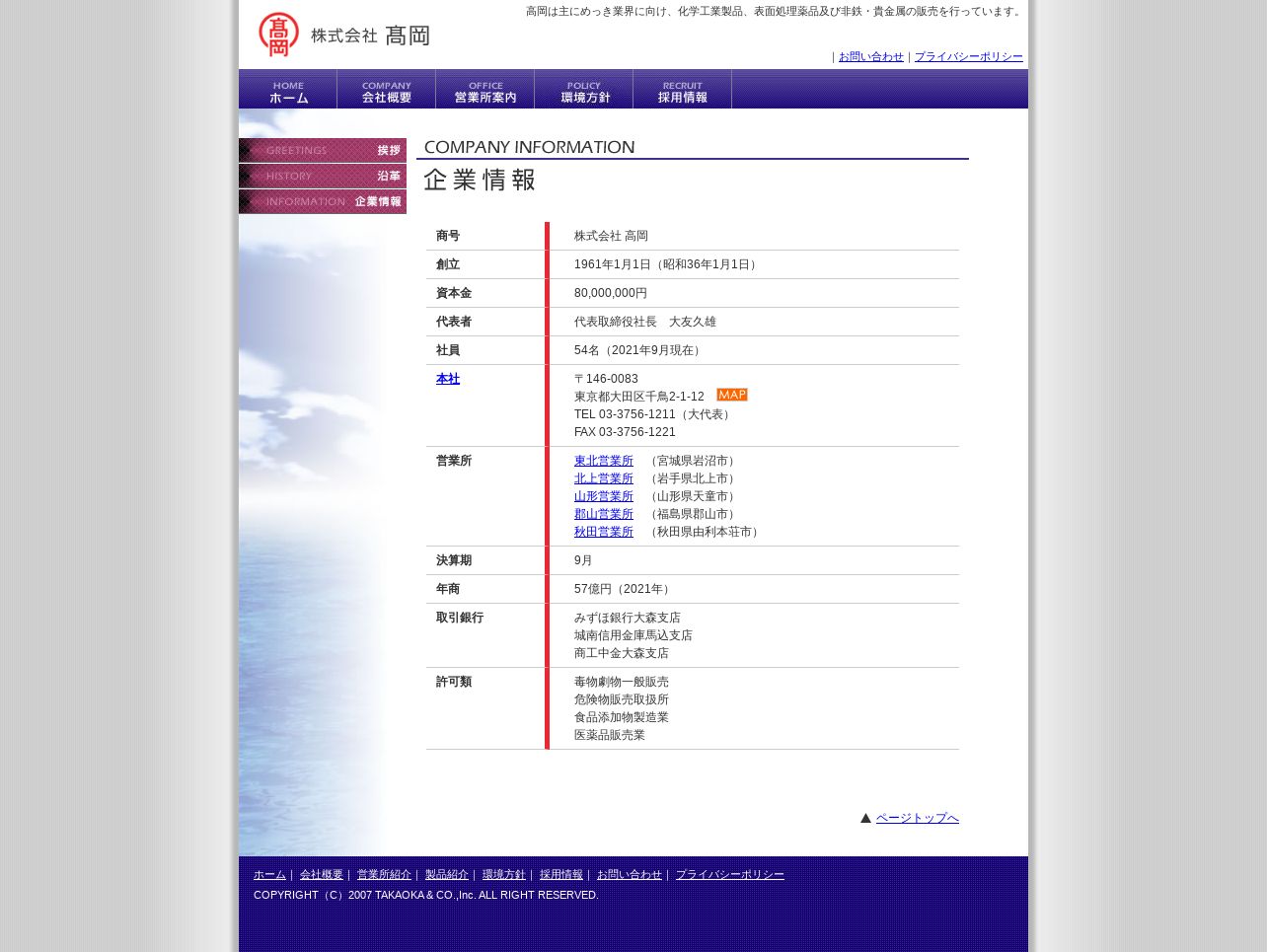Open the 東北営業所 link
This screenshot has height=952, width=1267.
(604, 461)
